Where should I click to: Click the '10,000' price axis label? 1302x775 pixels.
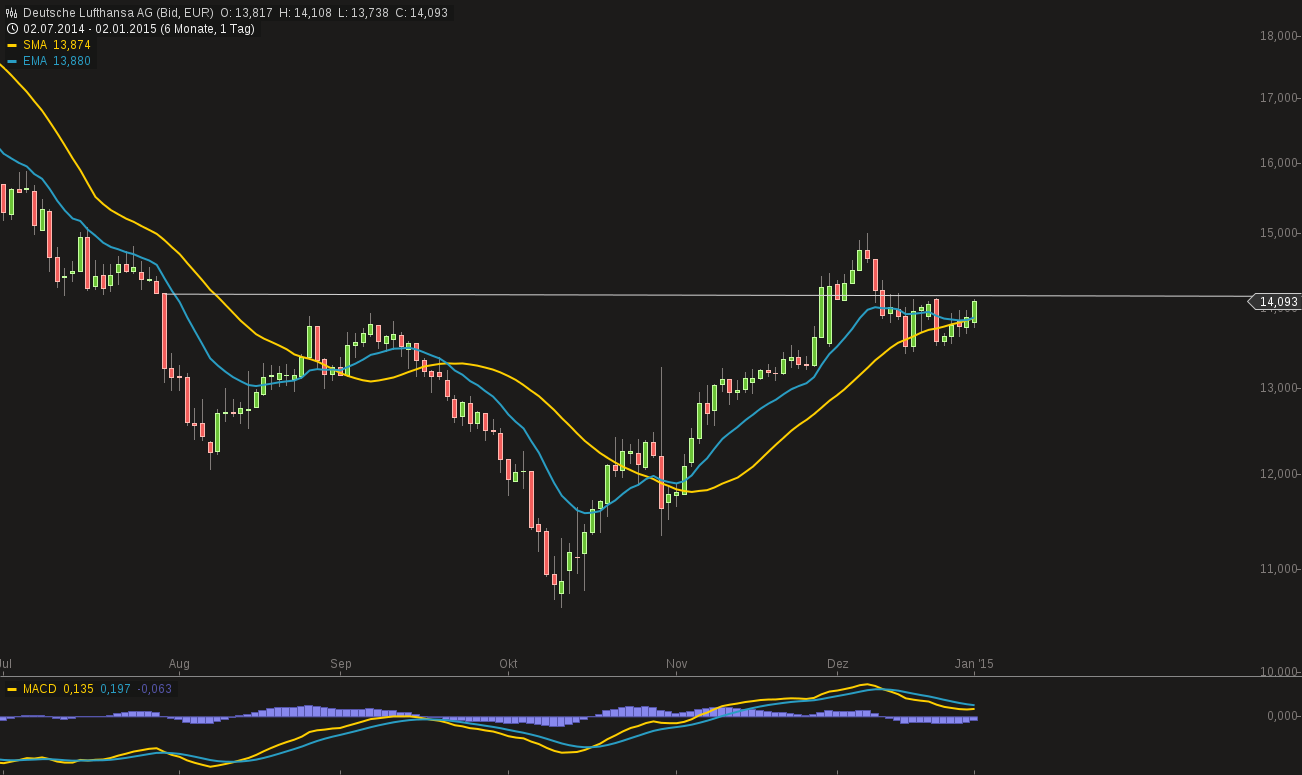pyautogui.click(x=1279, y=671)
